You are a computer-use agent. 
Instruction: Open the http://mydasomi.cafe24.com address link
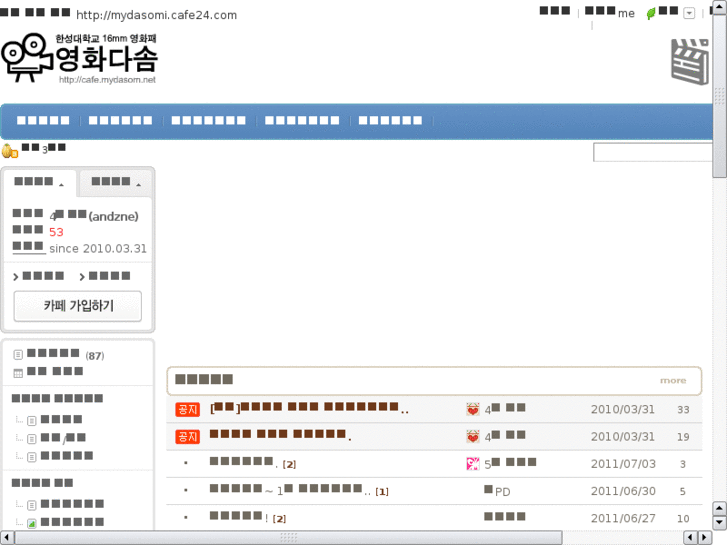click(x=156, y=15)
